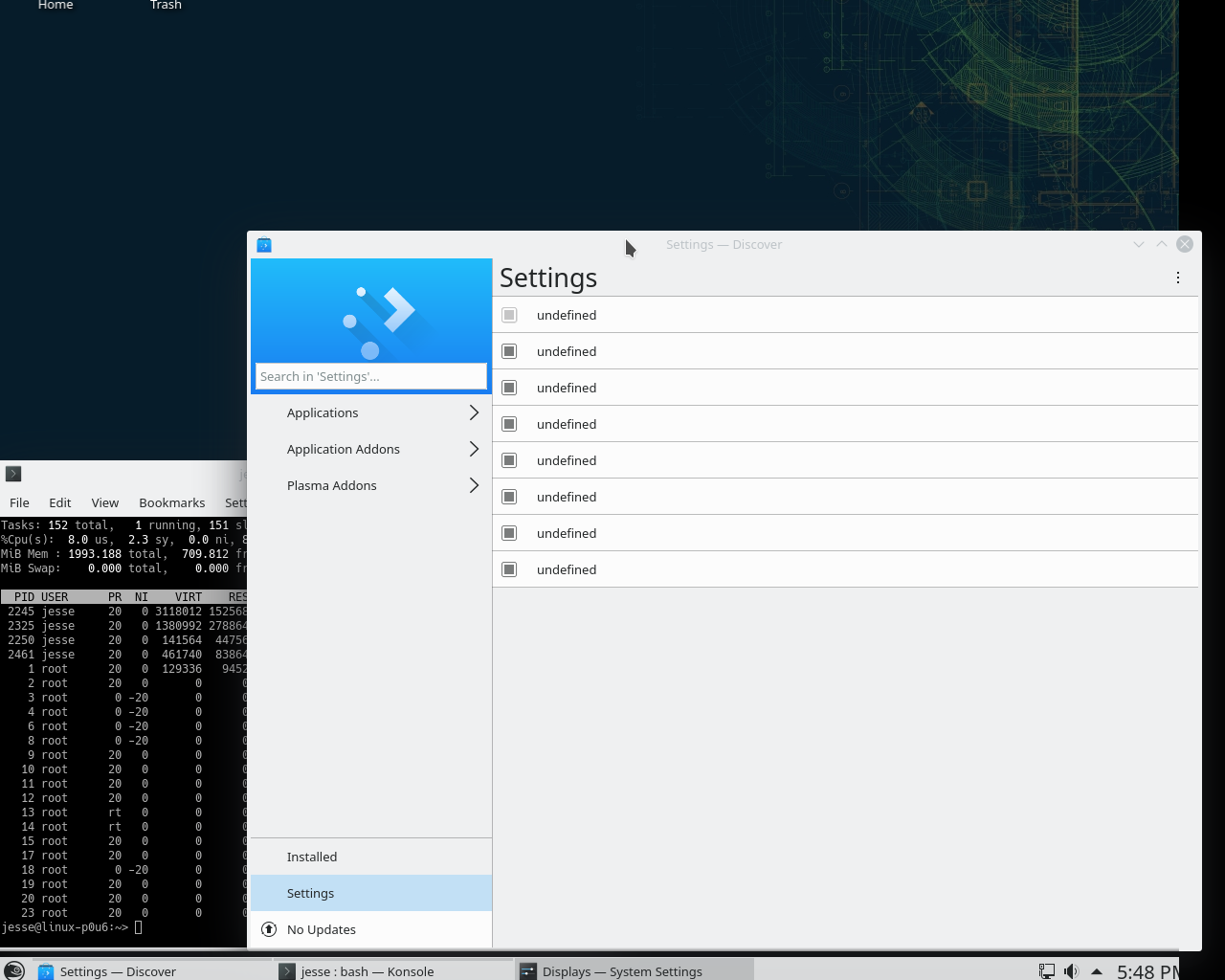Image resolution: width=1225 pixels, height=980 pixels.
Task: Toggle the greyed-out topmost undefined checkbox
Action: click(x=509, y=315)
